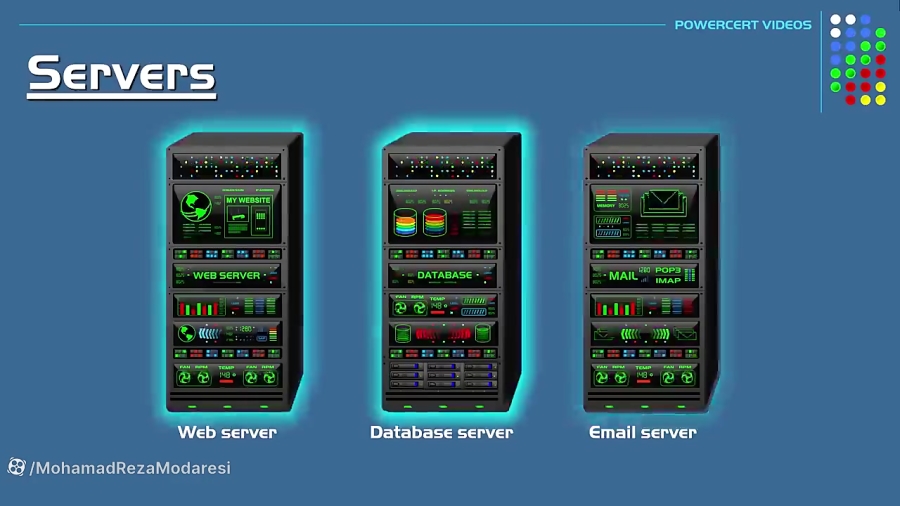Click the small envelope icon left of the email server arrows
The width and height of the screenshot is (900, 506).
tap(603, 333)
